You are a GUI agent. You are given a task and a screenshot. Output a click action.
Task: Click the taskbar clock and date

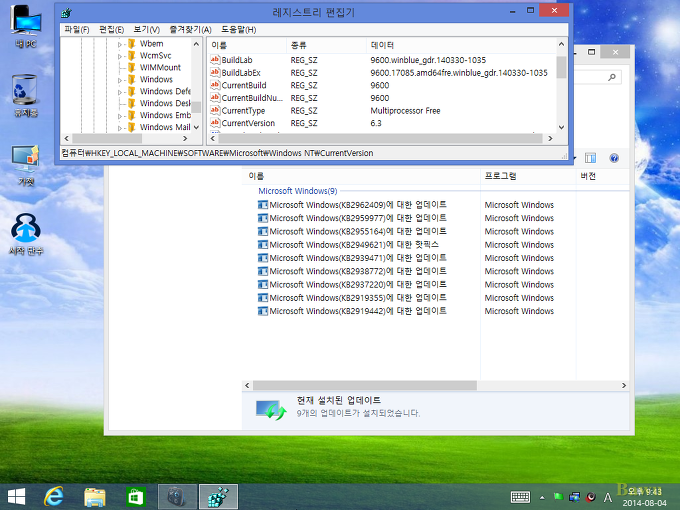pyautogui.click(x=646, y=497)
